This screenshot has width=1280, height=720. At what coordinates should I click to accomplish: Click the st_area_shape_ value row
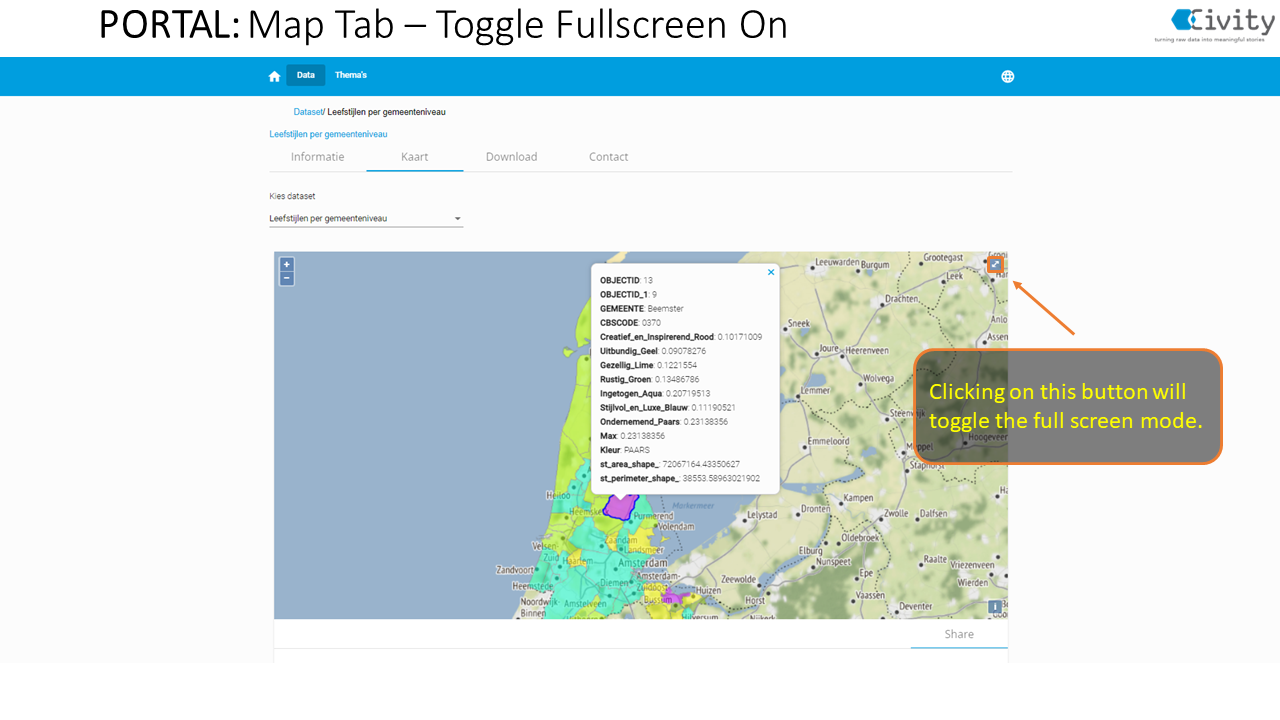coord(670,464)
